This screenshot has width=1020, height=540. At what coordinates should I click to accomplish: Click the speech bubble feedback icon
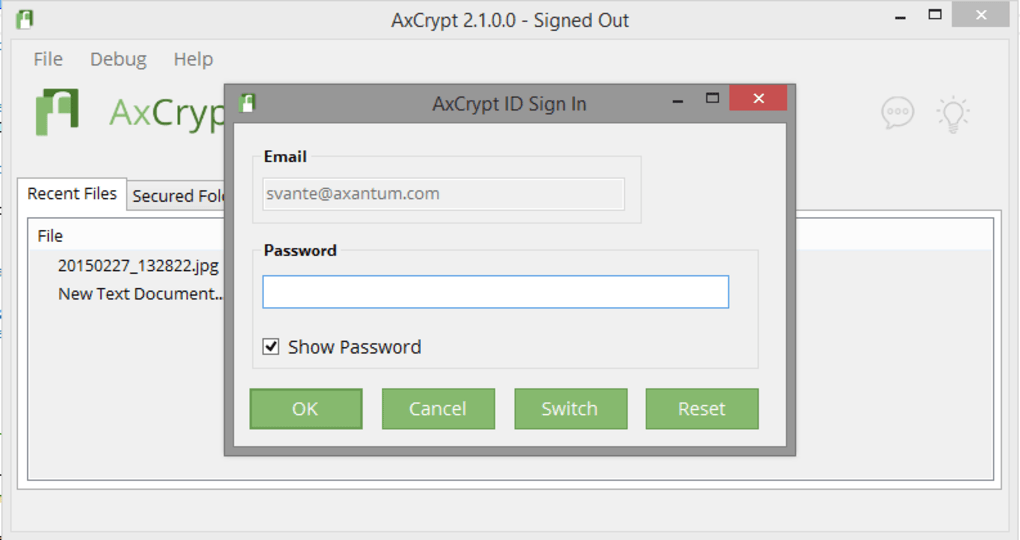point(898,113)
